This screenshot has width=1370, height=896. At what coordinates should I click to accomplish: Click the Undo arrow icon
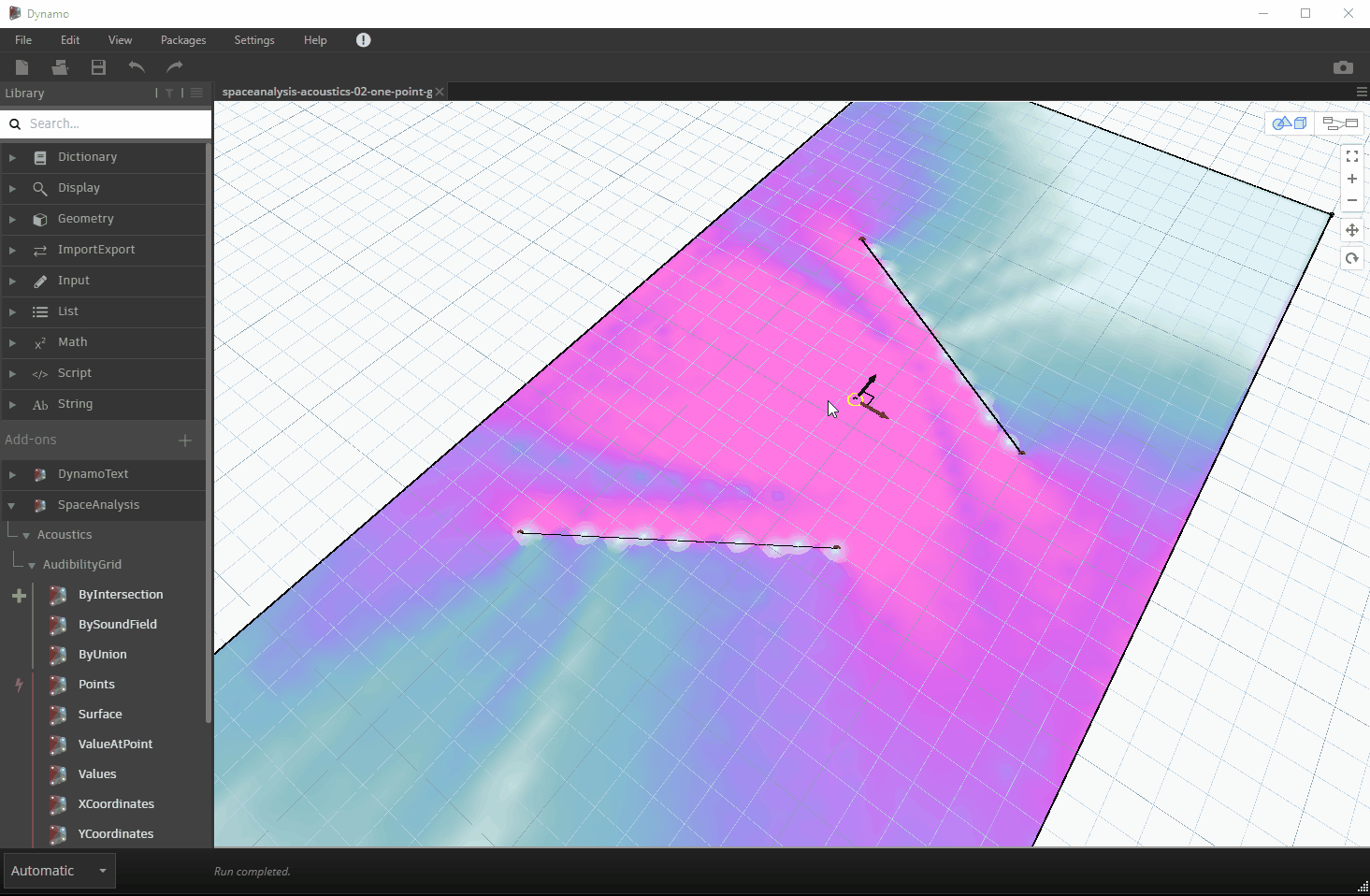[x=137, y=67]
